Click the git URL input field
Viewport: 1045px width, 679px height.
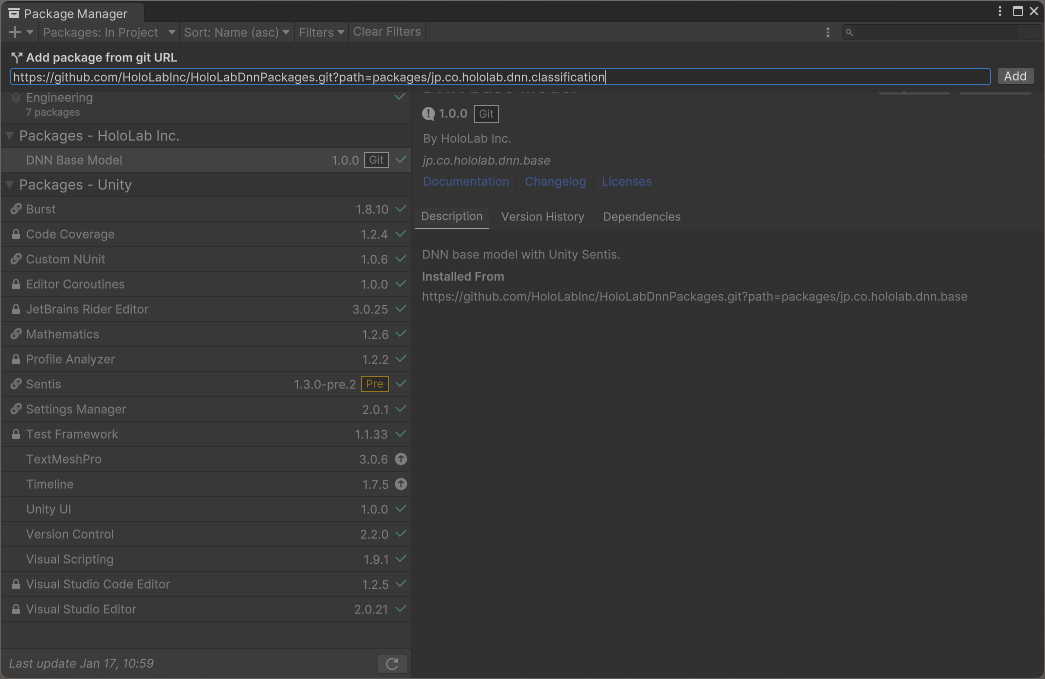(x=500, y=77)
